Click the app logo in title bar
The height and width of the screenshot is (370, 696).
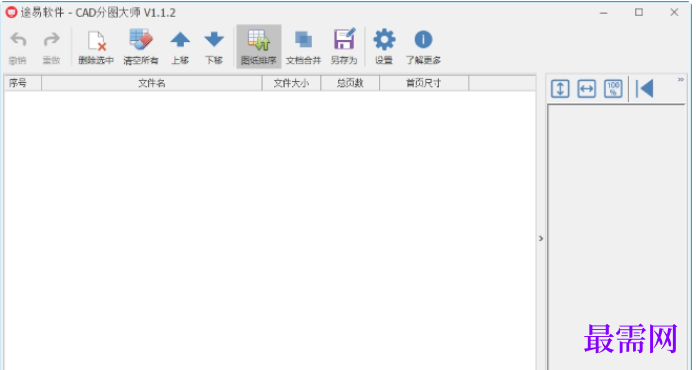11,12
